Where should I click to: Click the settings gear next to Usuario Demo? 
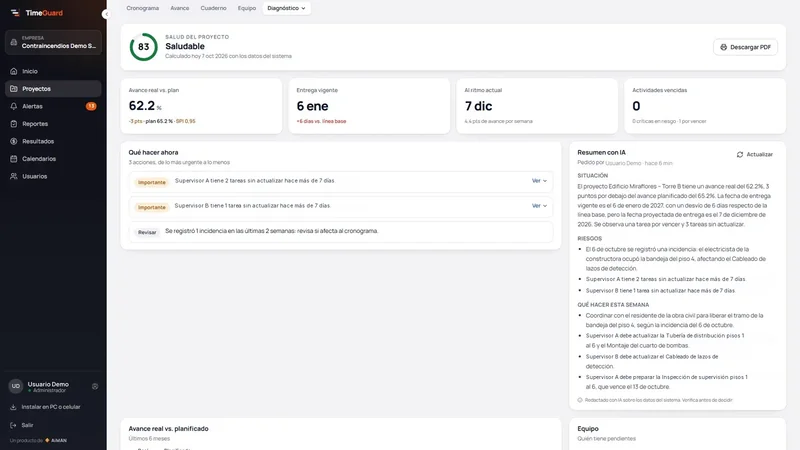tap(95, 387)
